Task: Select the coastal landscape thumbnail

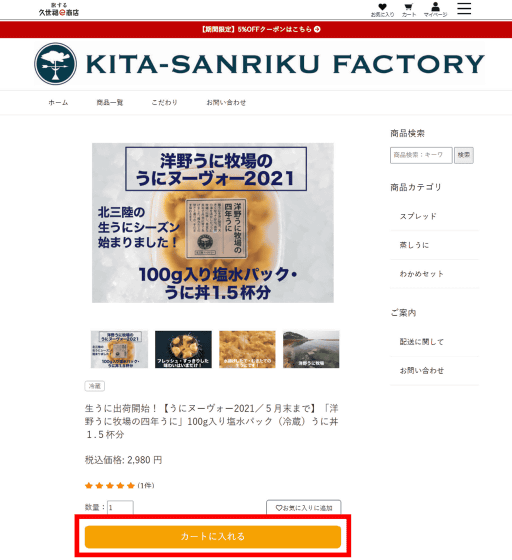Action: pos(311,349)
